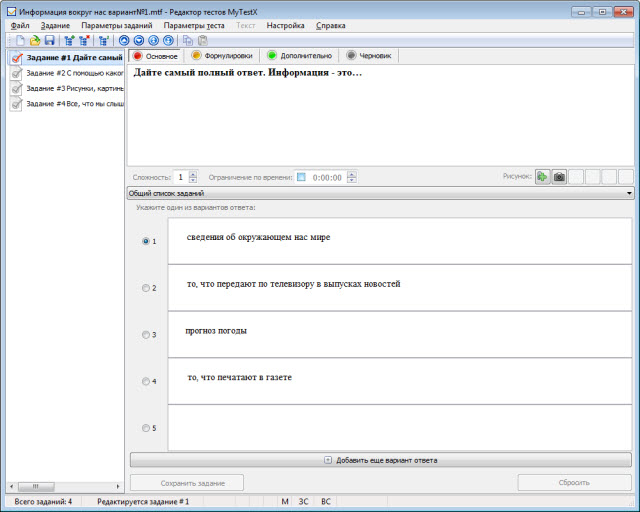The image size is (640, 512).
Task: Click the Open file folder icon
Action: tap(34, 41)
